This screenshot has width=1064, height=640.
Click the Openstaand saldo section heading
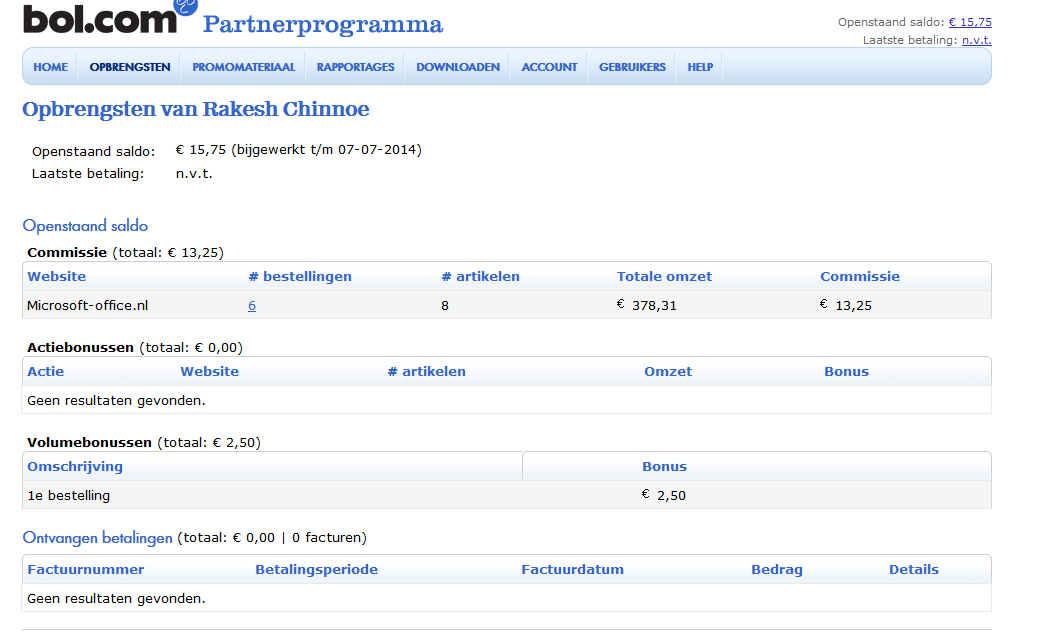(85, 225)
